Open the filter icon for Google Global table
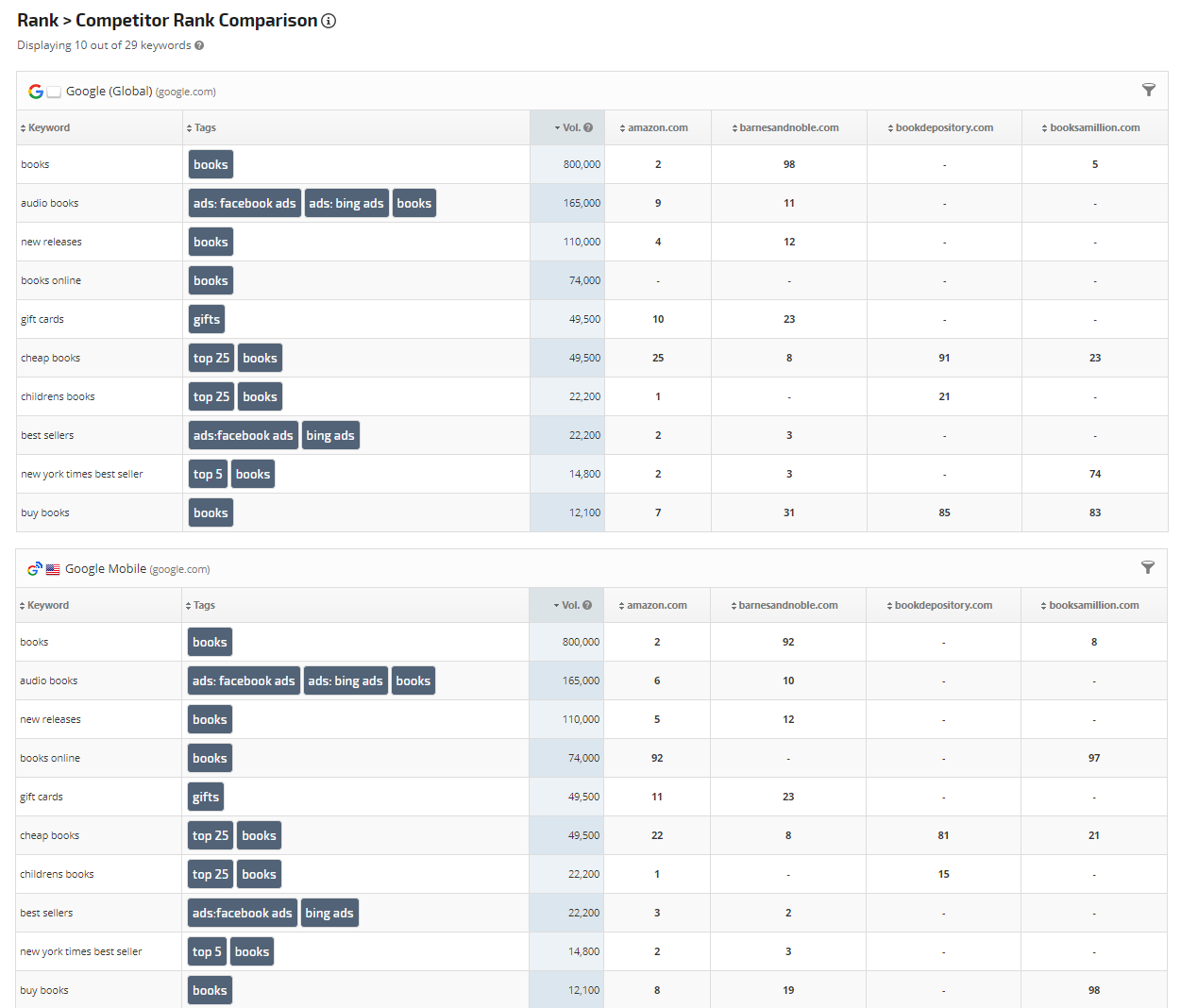The image size is (1181, 1008). click(x=1148, y=91)
